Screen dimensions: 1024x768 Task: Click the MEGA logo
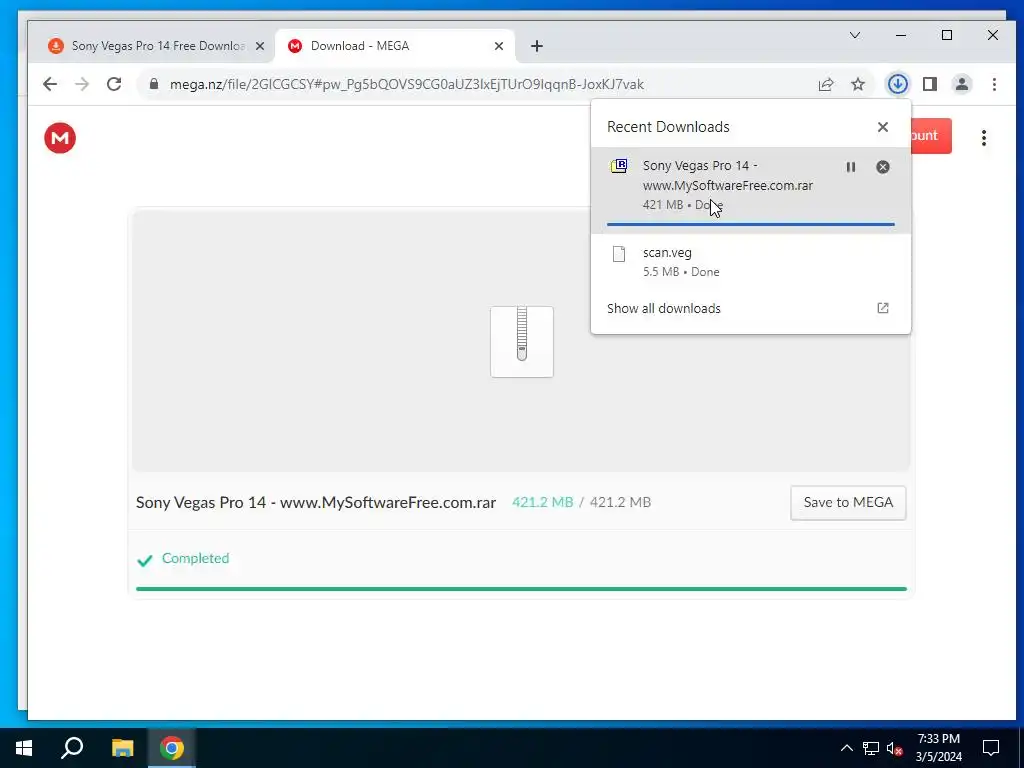pos(60,138)
